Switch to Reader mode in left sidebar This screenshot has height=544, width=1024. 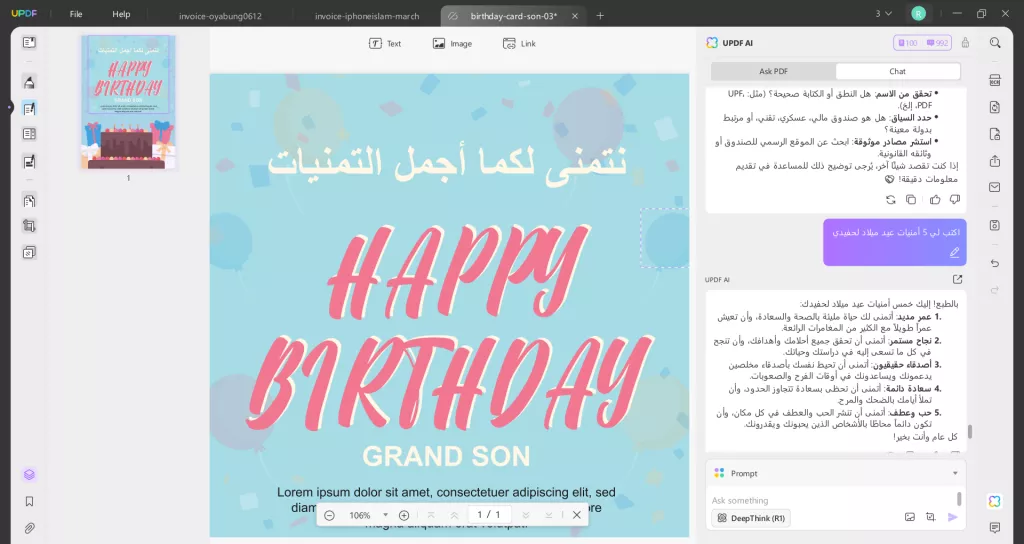tap(29, 42)
